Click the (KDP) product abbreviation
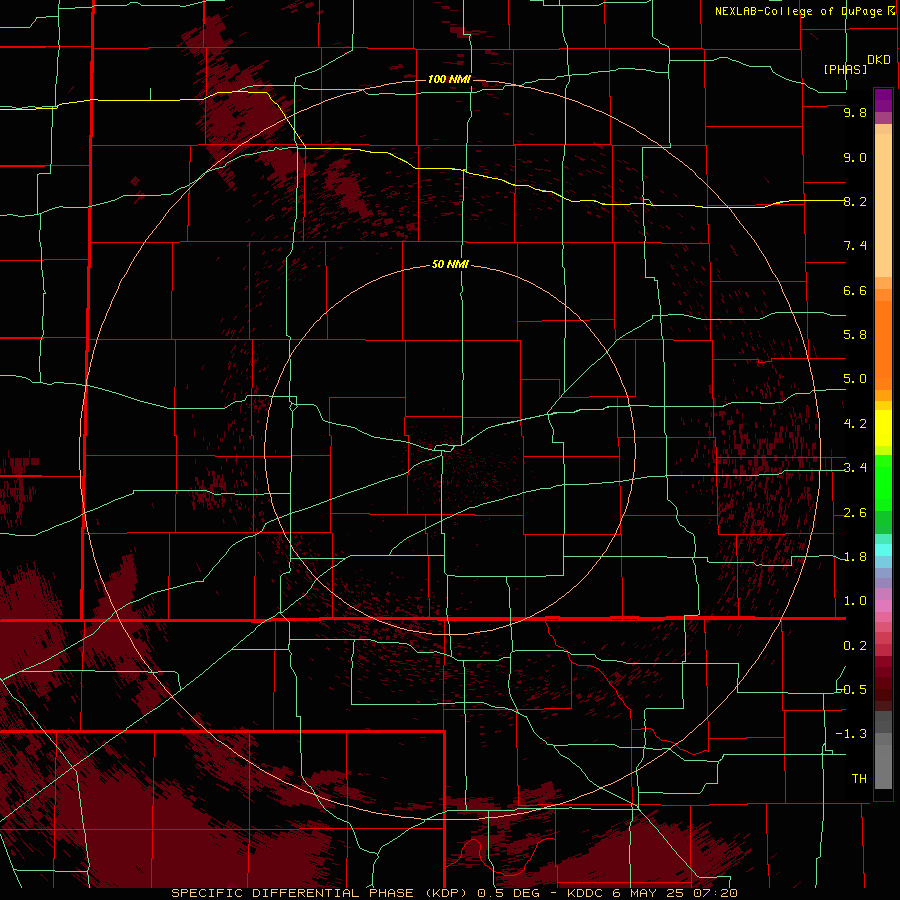The height and width of the screenshot is (900, 900). tap(444, 893)
